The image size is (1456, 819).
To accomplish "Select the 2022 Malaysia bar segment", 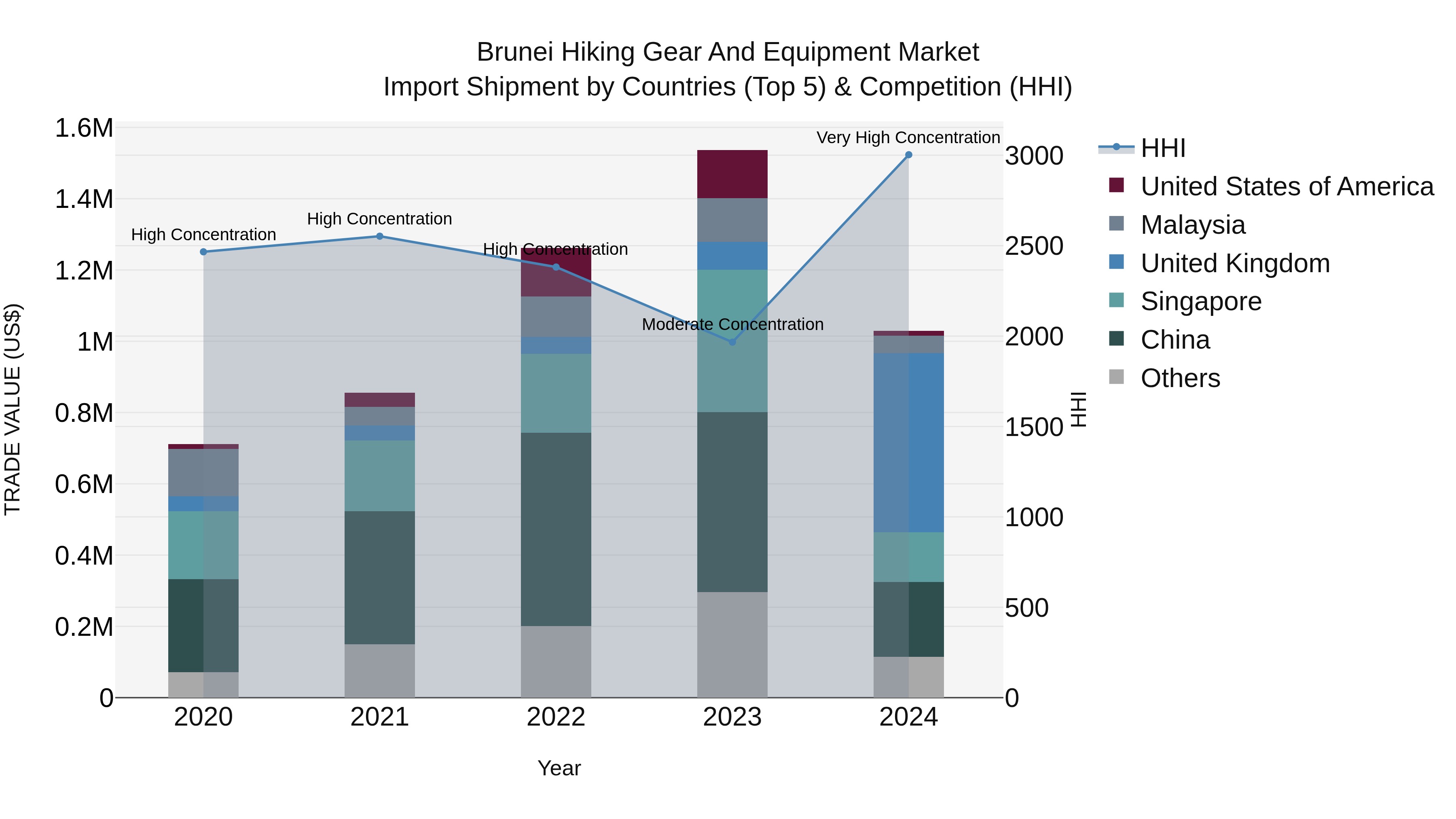I will [556, 317].
